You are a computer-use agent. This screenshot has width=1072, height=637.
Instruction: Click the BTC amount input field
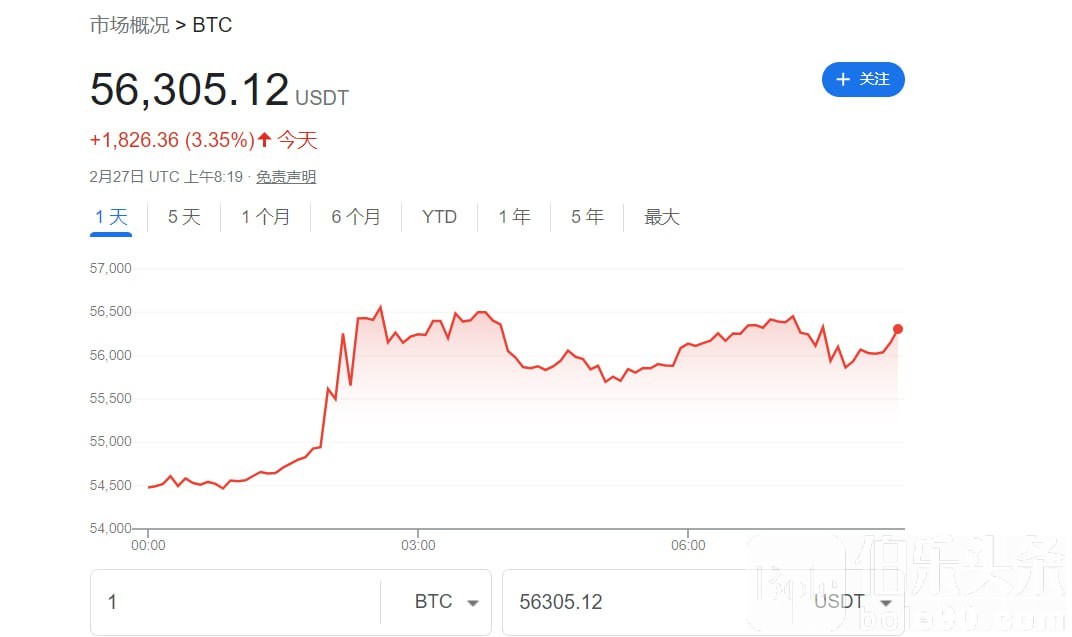[x=235, y=602]
